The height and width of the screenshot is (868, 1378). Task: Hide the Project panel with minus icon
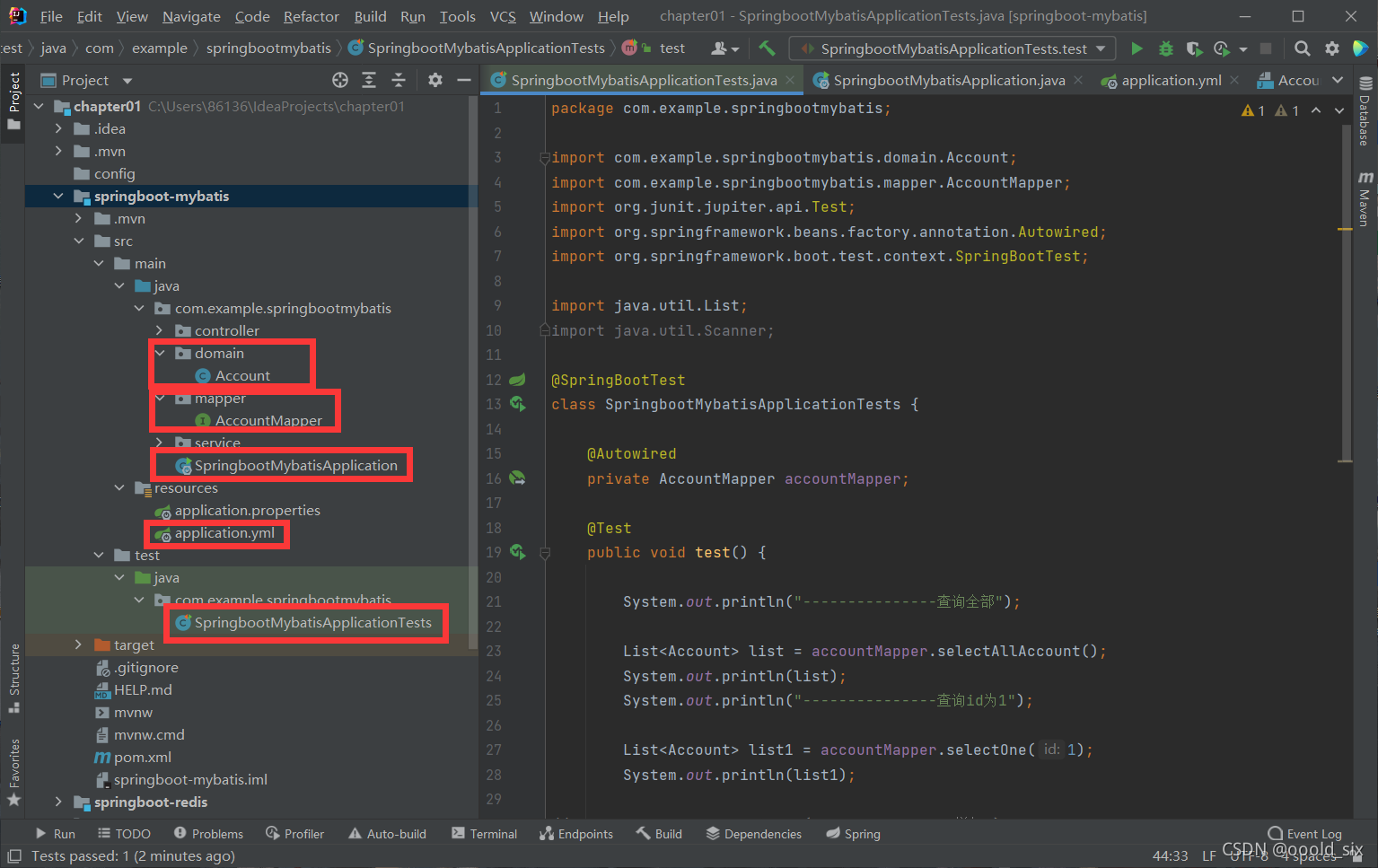click(x=463, y=80)
